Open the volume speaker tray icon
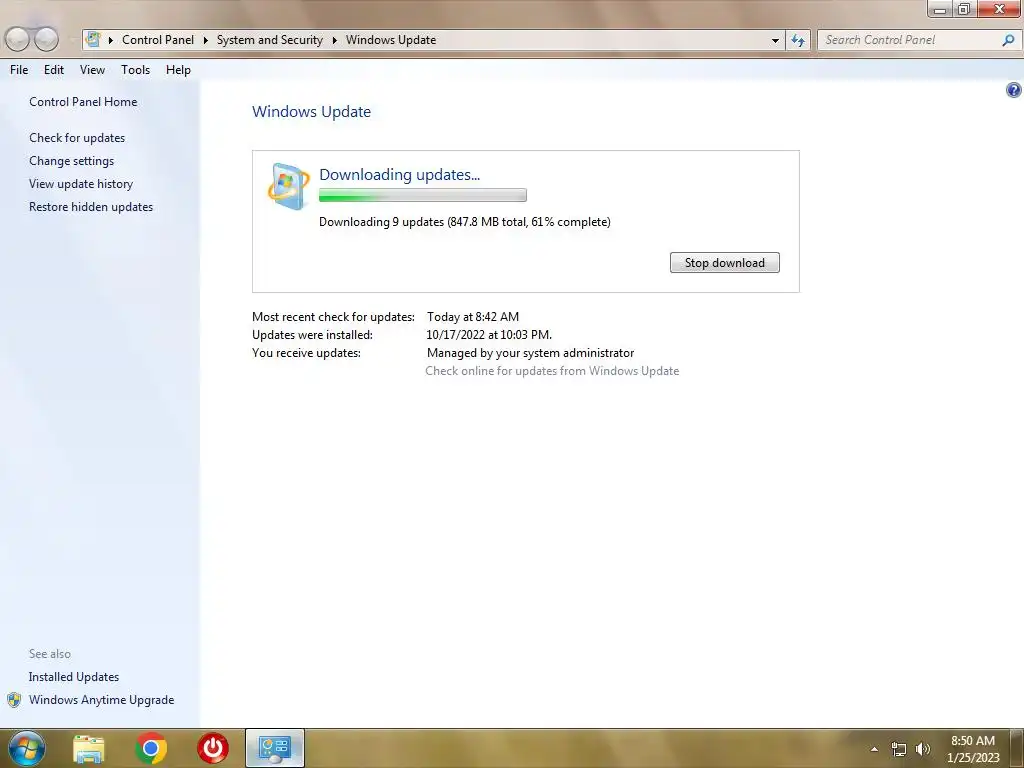Image resolution: width=1024 pixels, height=768 pixels. click(x=922, y=749)
